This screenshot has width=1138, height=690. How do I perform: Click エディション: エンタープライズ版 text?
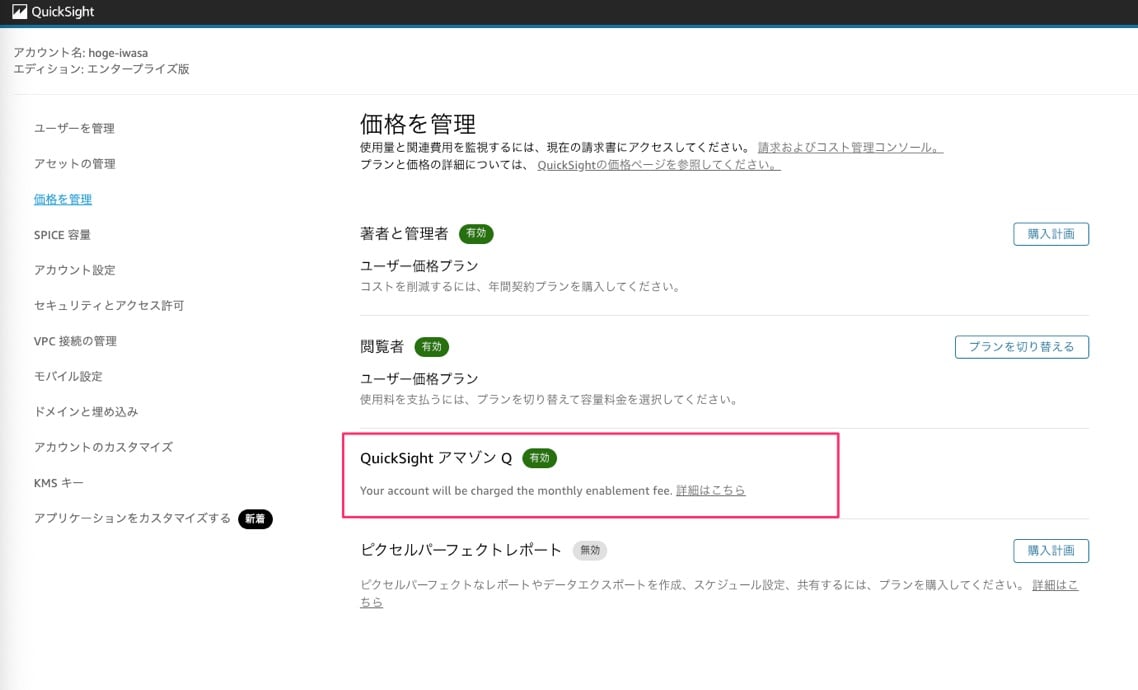(x=102, y=69)
